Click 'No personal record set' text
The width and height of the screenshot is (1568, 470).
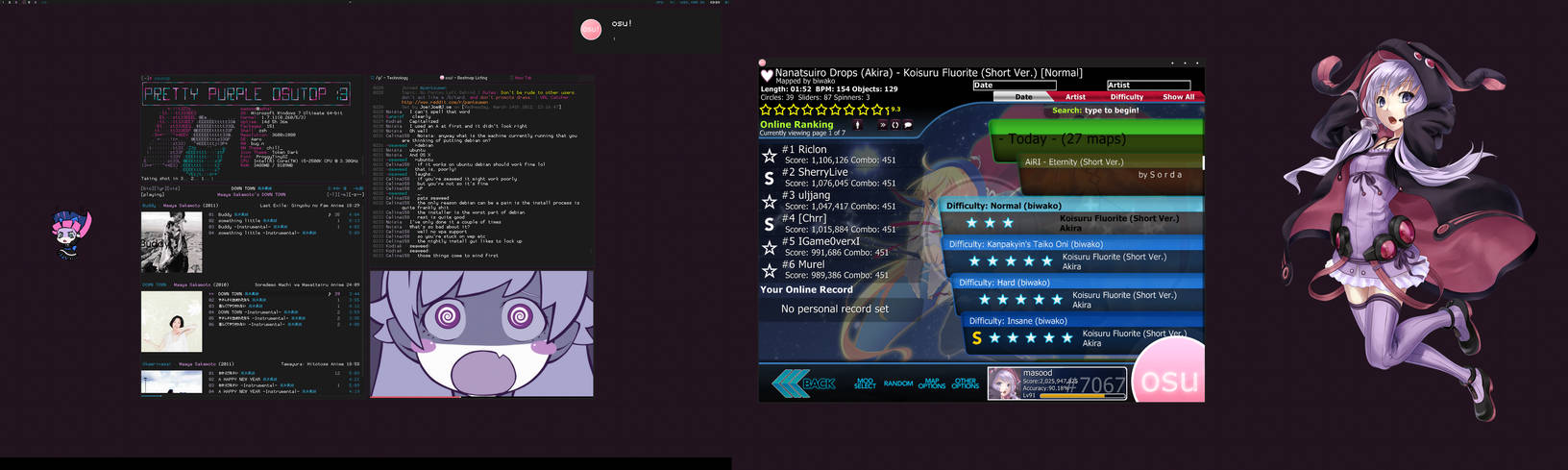click(835, 309)
